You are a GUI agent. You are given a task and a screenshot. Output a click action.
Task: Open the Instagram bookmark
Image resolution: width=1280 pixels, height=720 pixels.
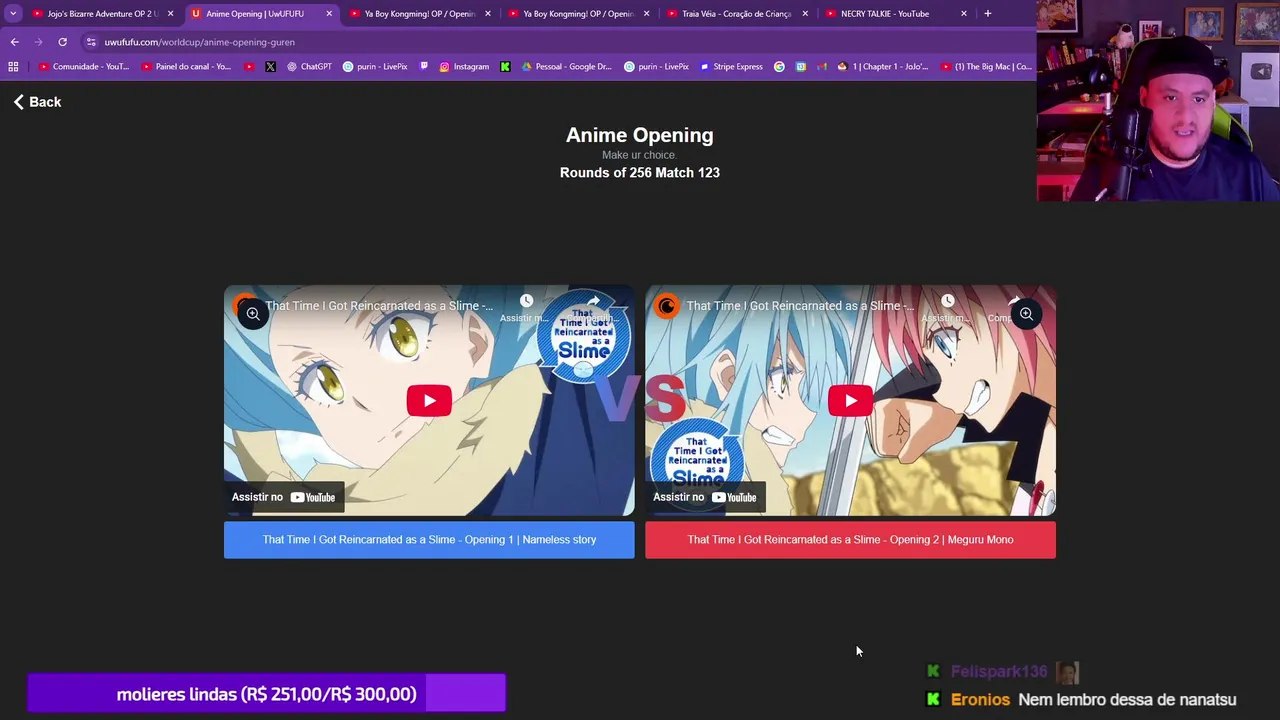[x=464, y=67]
